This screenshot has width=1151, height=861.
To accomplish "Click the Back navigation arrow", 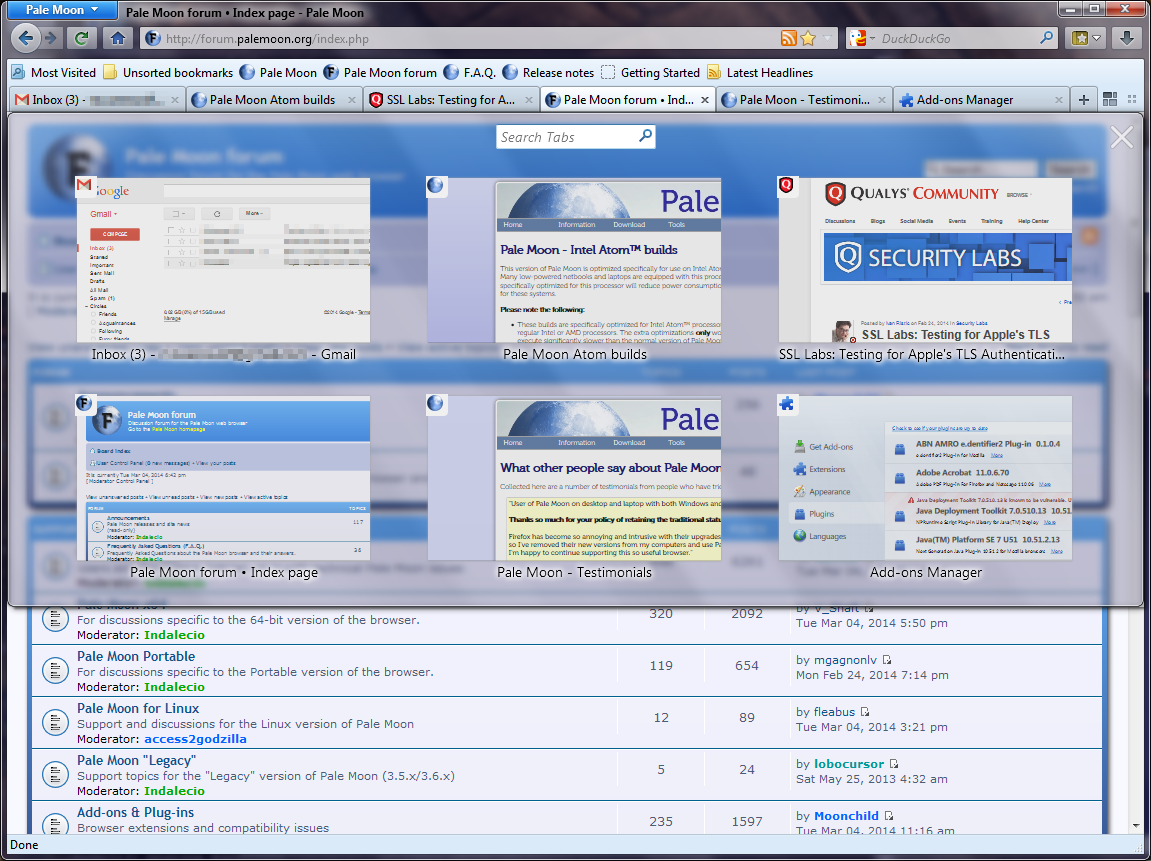I will click(x=25, y=38).
